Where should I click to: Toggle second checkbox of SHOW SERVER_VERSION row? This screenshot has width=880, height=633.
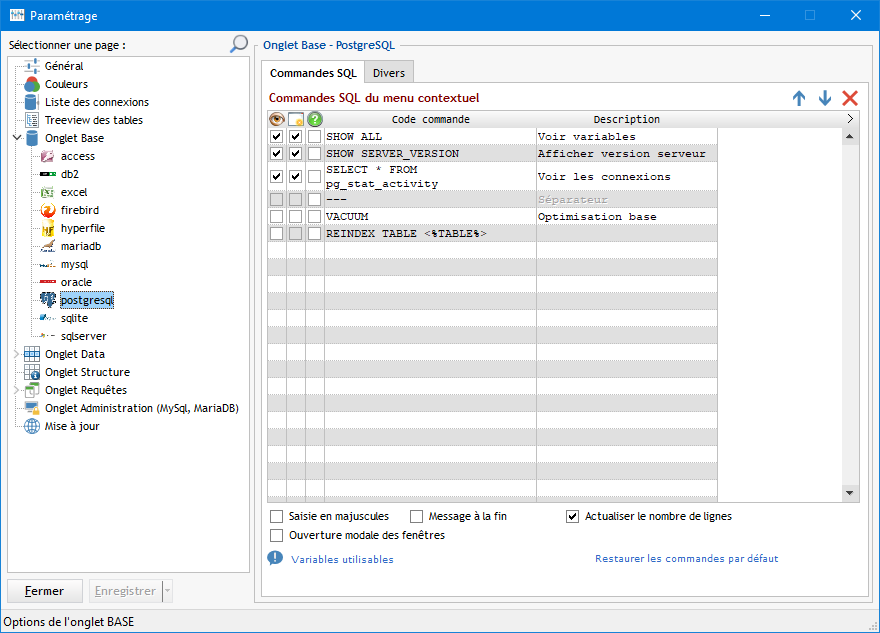tap(295, 153)
